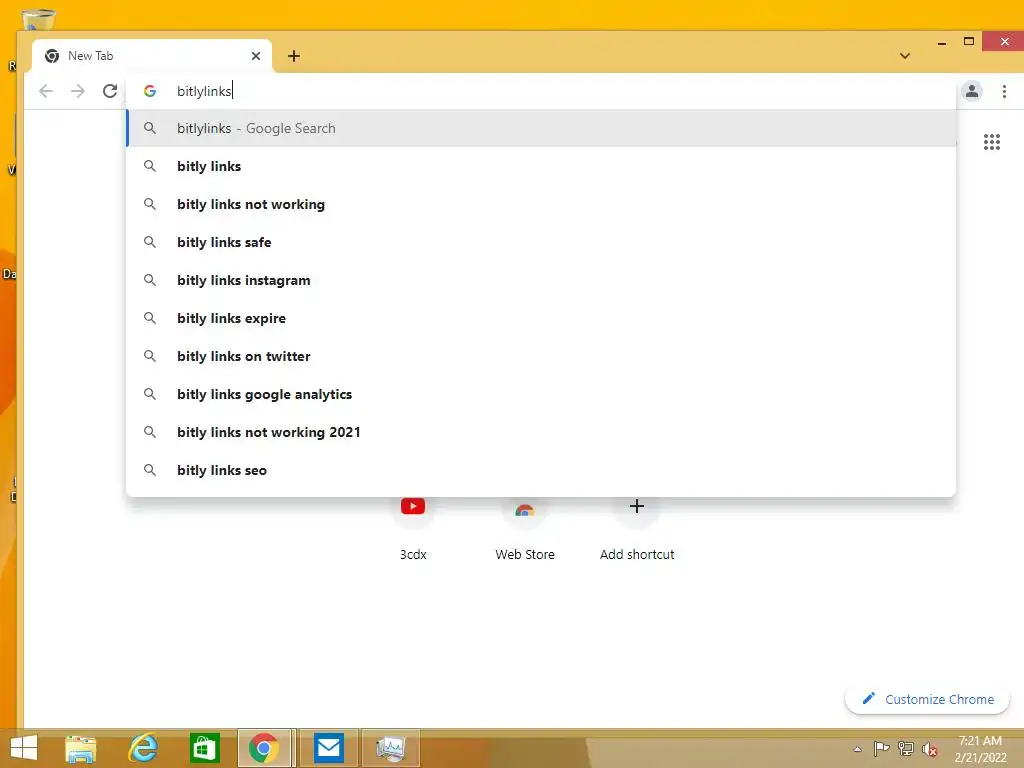Choose 'bitlylinks - Google Search' suggestion
Viewport: 1024px width, 768px height.
[x=541, y=128]
